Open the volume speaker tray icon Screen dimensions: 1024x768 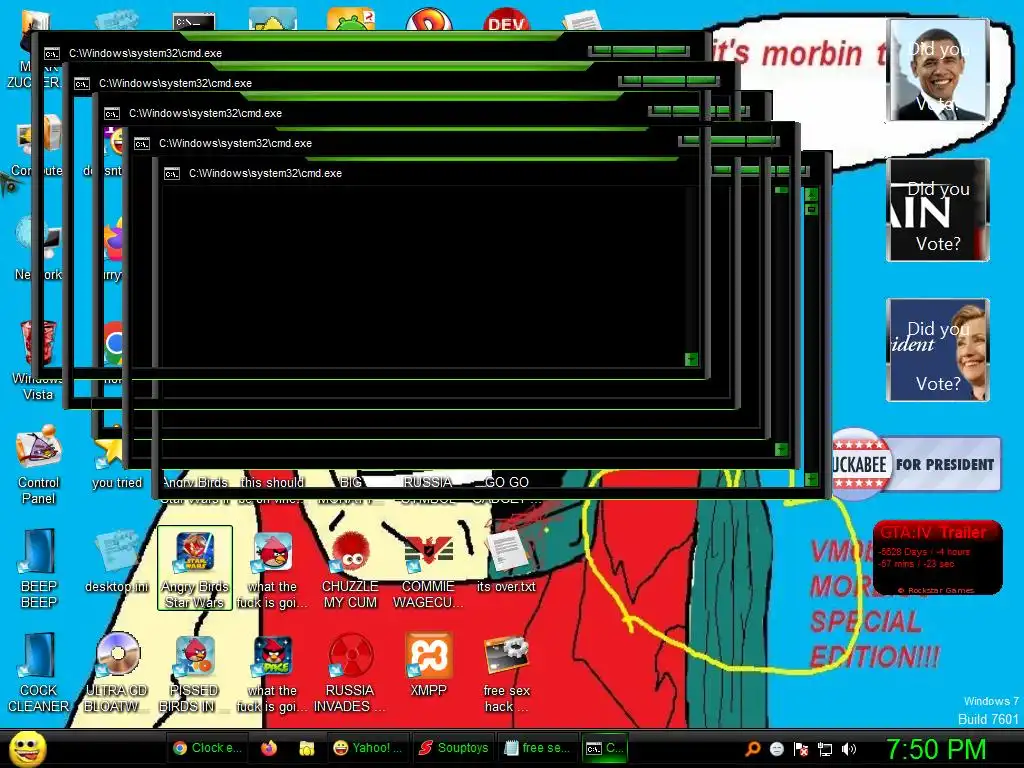[x=849, y=748]
